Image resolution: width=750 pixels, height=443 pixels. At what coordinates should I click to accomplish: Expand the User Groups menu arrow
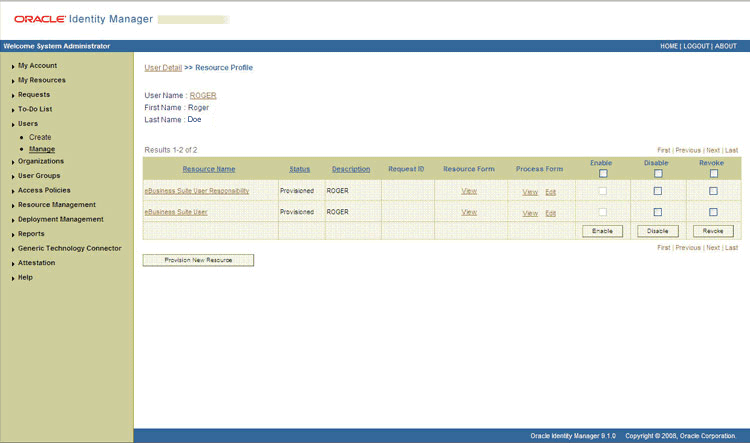click(x=13, y=177)
